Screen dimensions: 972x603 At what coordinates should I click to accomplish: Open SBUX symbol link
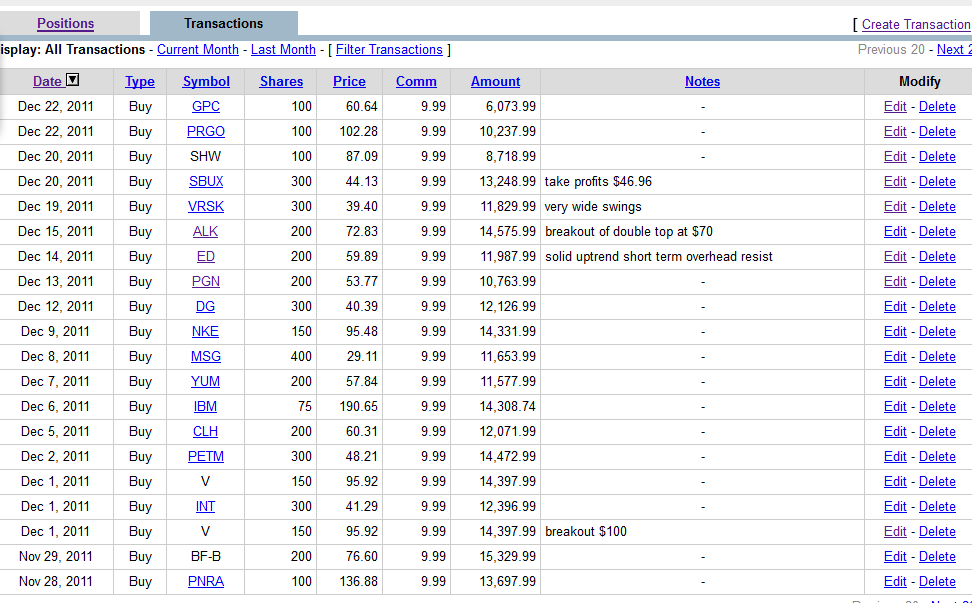[x=206, y=182]
